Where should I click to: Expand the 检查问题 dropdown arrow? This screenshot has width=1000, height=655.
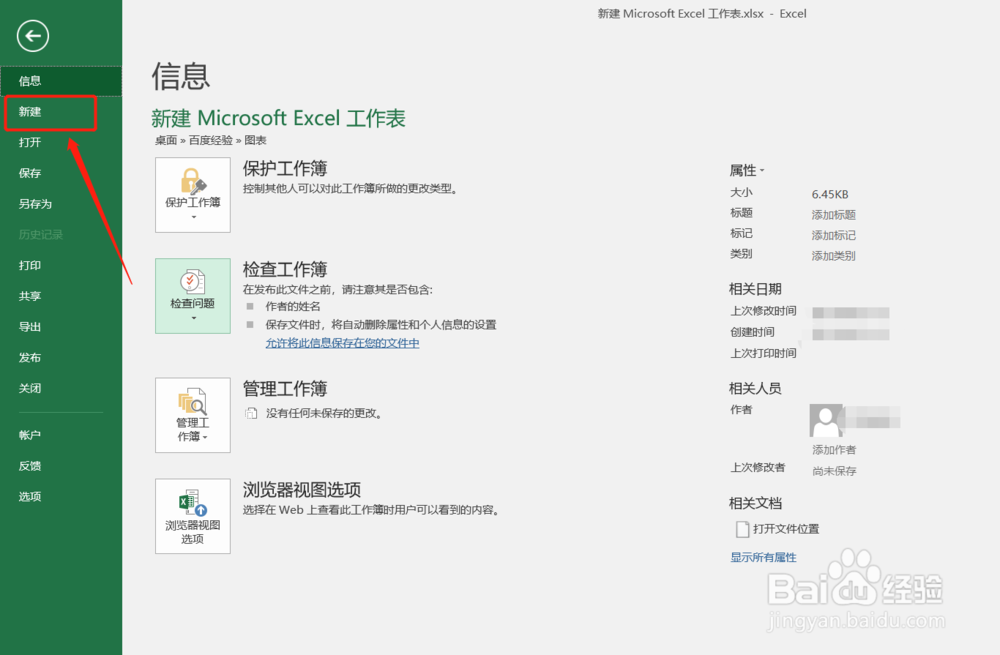[192, 320]
